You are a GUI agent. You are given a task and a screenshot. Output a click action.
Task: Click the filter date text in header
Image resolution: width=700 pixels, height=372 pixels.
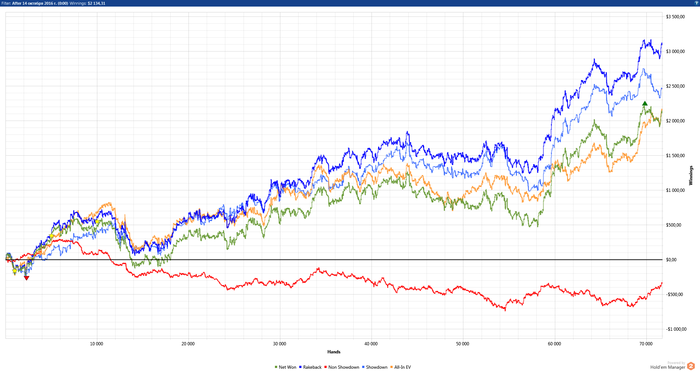click(40, 3)
